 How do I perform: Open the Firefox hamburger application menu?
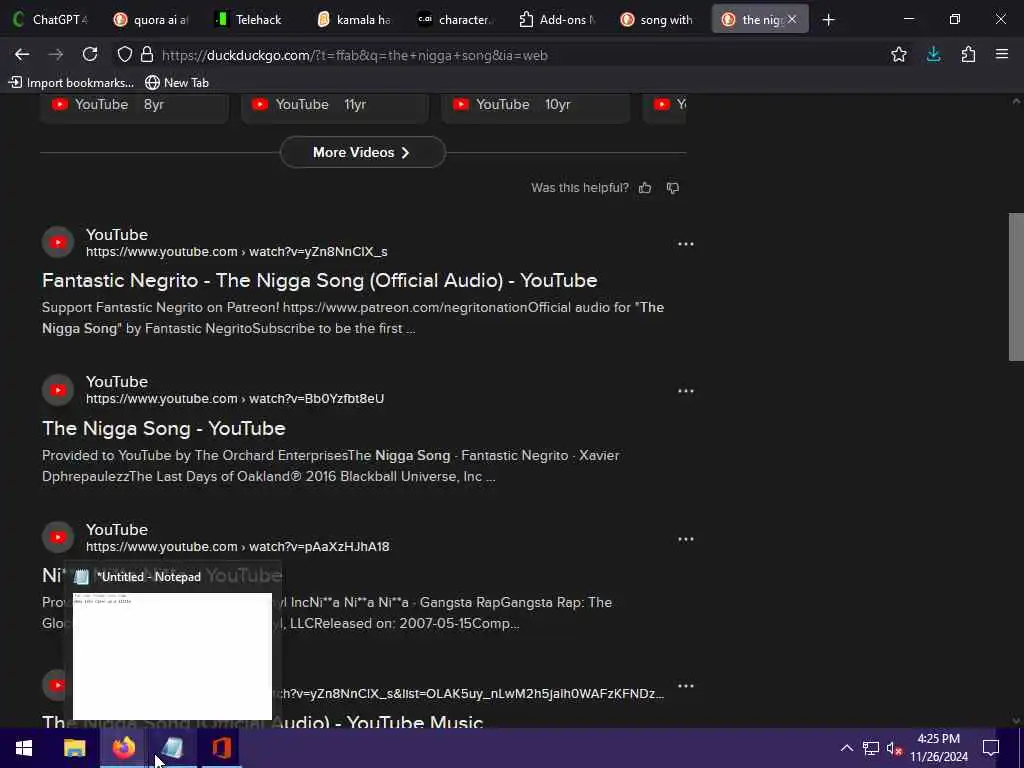click(1002, 55)
